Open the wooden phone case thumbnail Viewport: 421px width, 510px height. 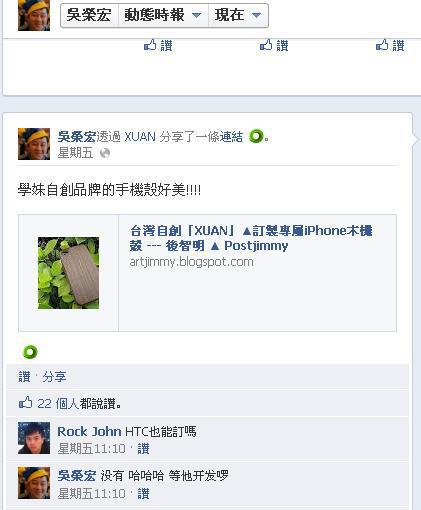click(68, 273)
